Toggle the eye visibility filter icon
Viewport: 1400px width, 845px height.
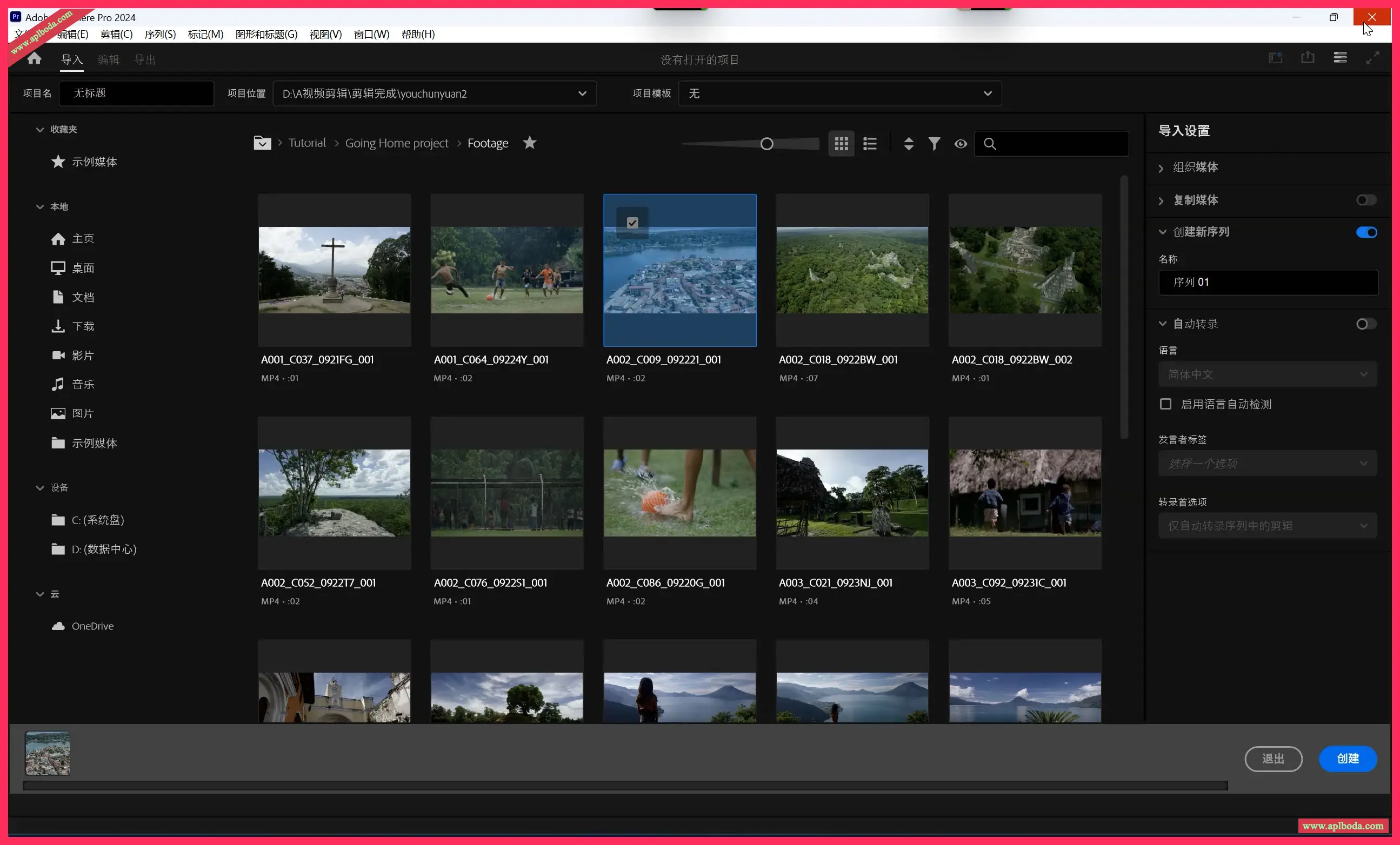[960, 144]
